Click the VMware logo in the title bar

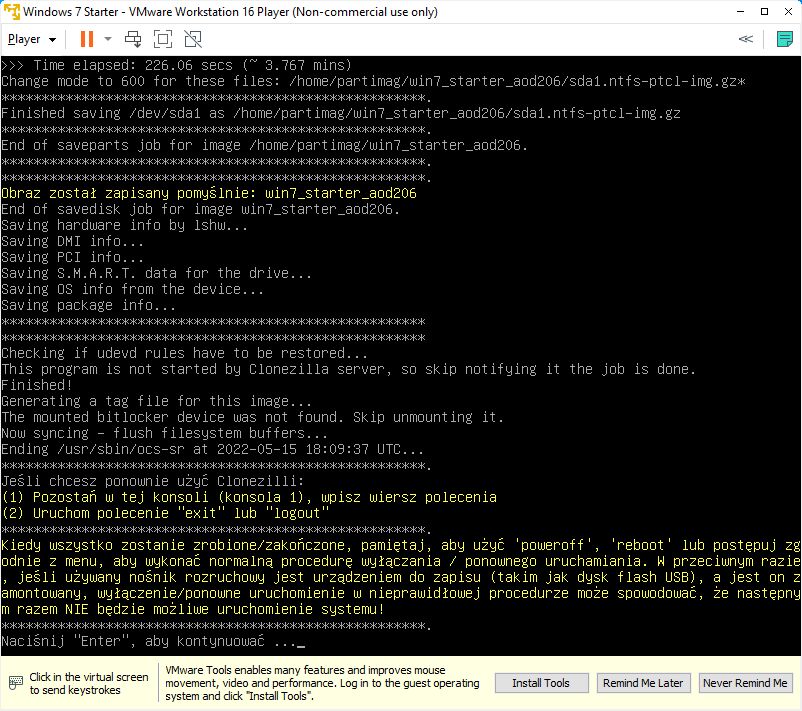(x=13, y=11)
